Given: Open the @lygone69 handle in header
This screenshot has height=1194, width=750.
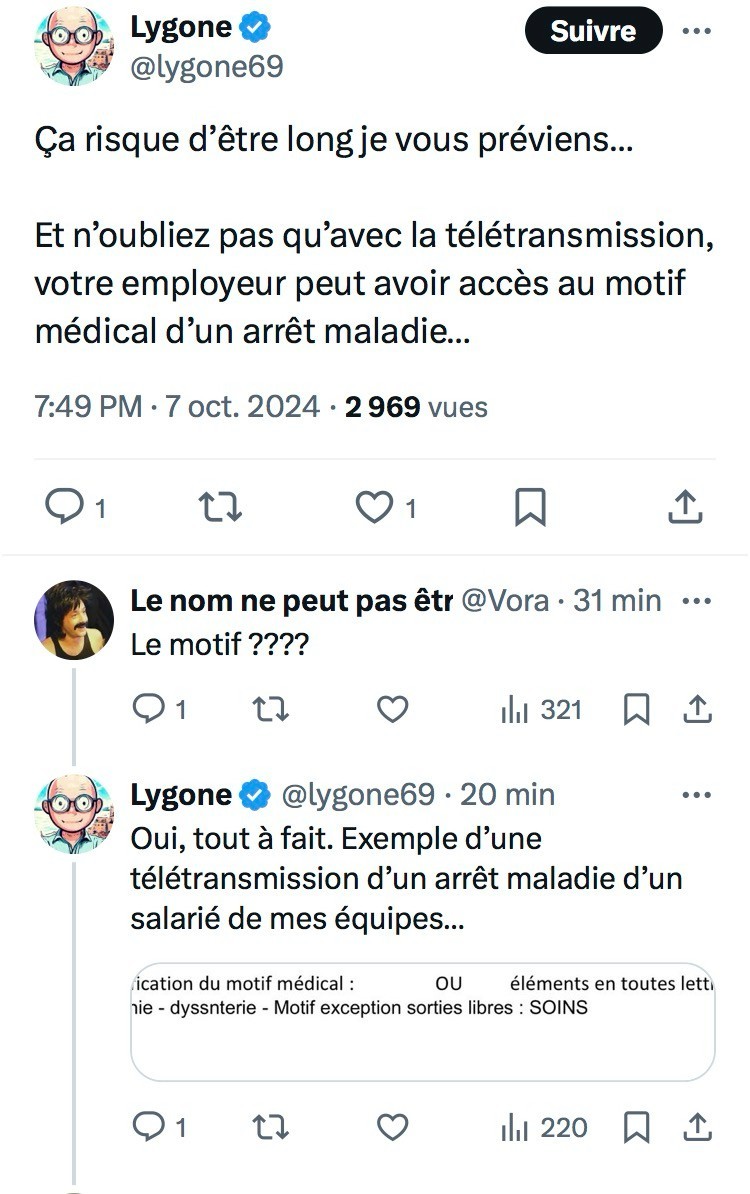Looking at the screenshot, I should (x=207, y=66).
